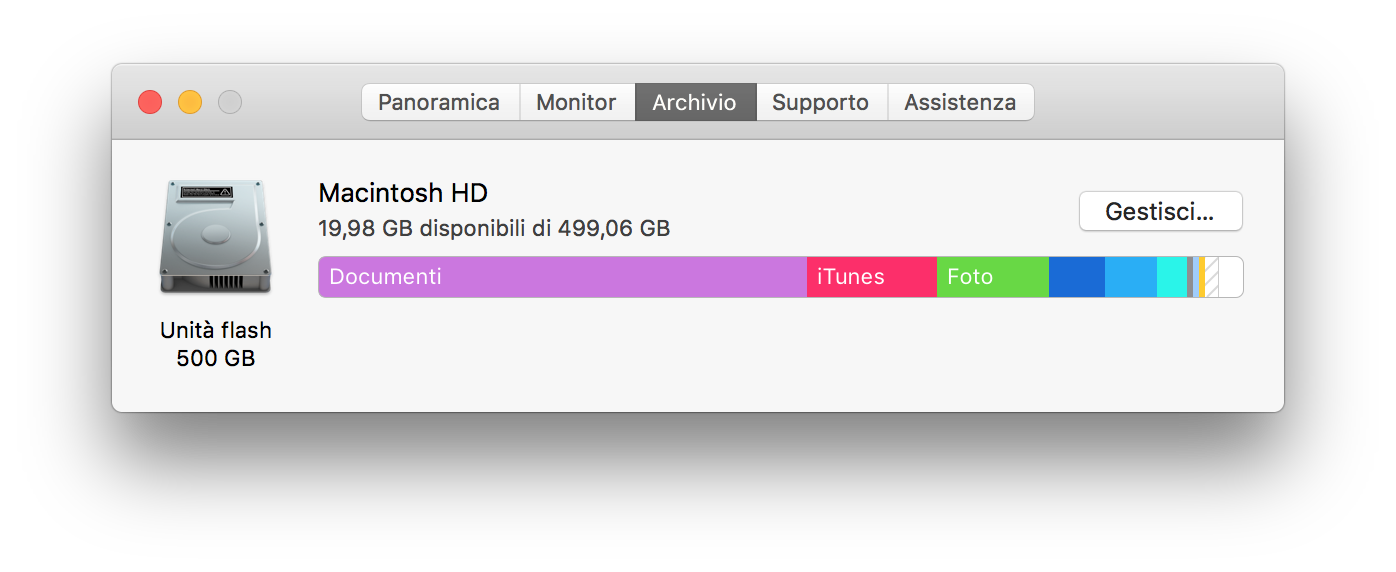Viewport: 1396px width, 572px height.
Task: Select the Archivio tab
Action: pyautogui.click(x=694, y=102)
